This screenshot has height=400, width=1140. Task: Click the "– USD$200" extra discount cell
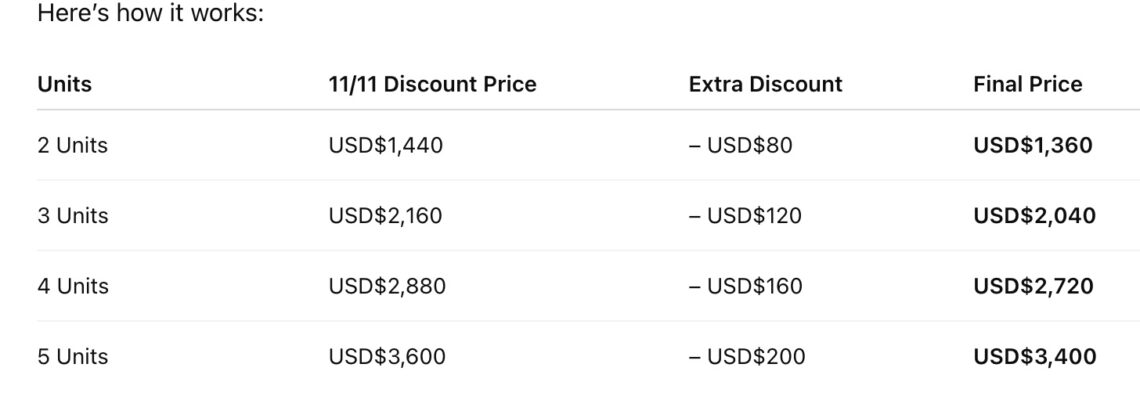746,357
